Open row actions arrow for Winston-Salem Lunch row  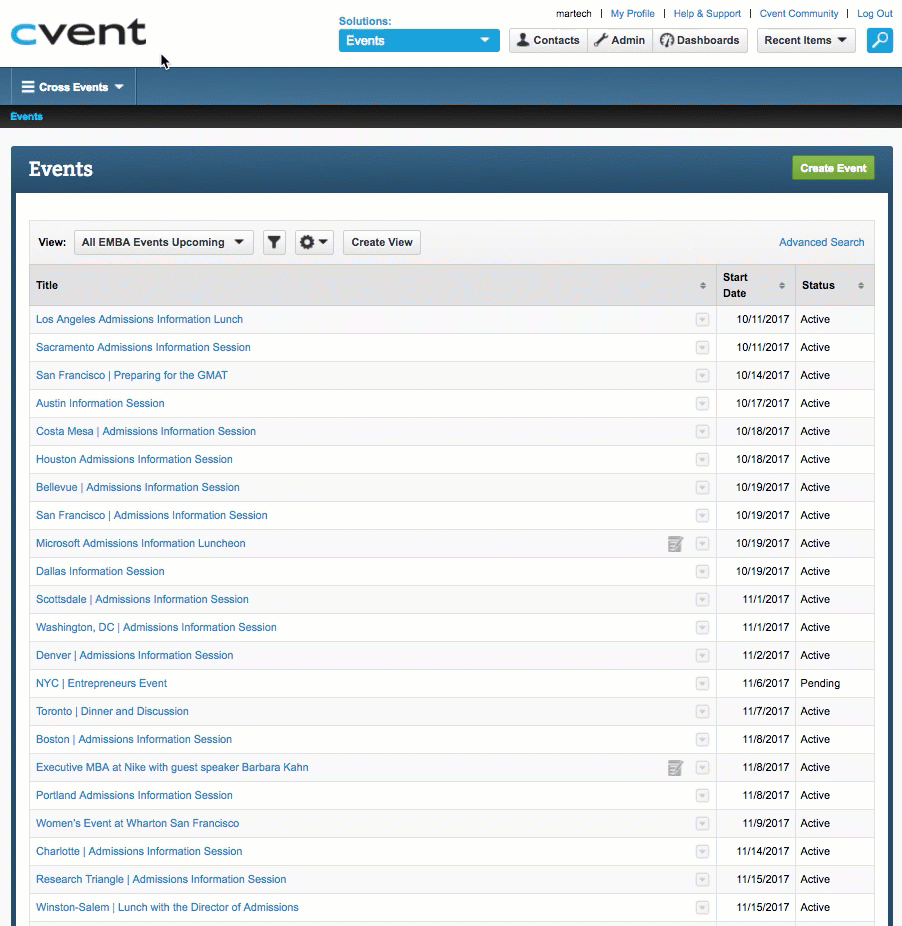[702, 908]
